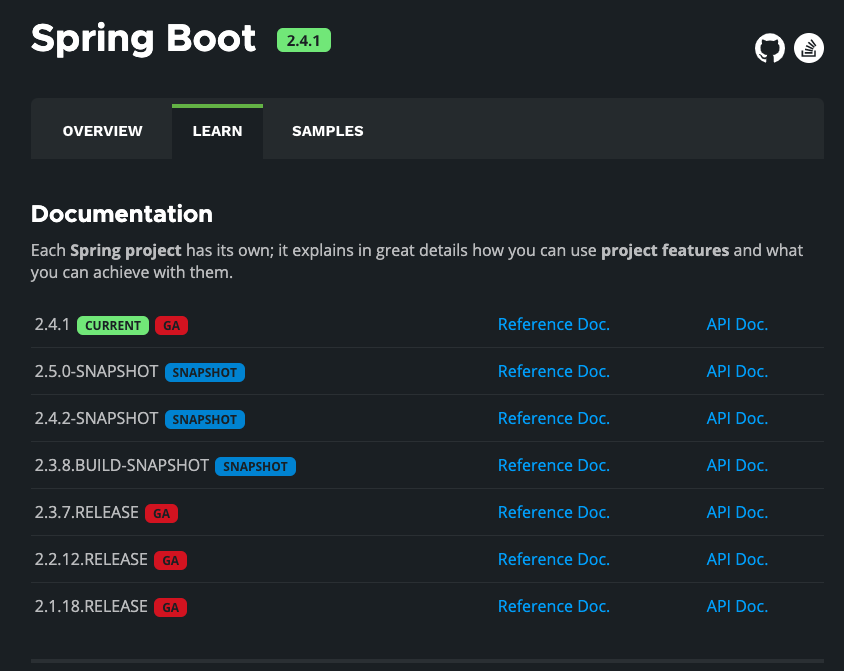Open Reference Doc. for 2.3.7.RELEASE
The width and height of the screenshot is (844, 671).
click(x=554, y=512)
